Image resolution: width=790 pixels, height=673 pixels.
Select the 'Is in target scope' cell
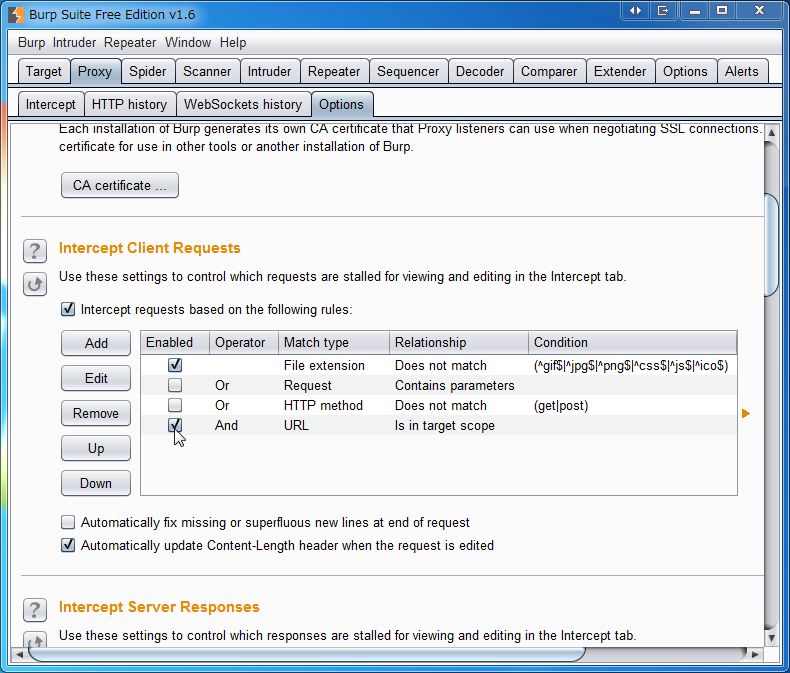coord(458,426)
